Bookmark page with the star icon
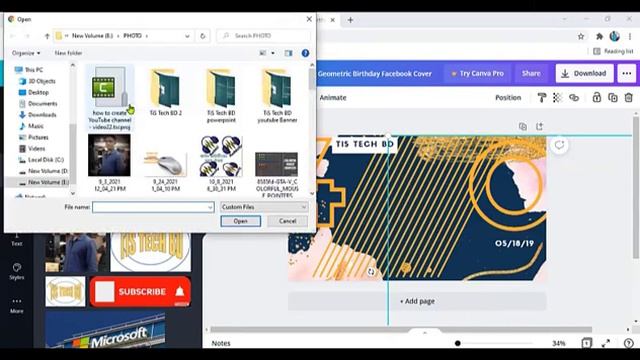The image size is (640, 360). (581, 36)
